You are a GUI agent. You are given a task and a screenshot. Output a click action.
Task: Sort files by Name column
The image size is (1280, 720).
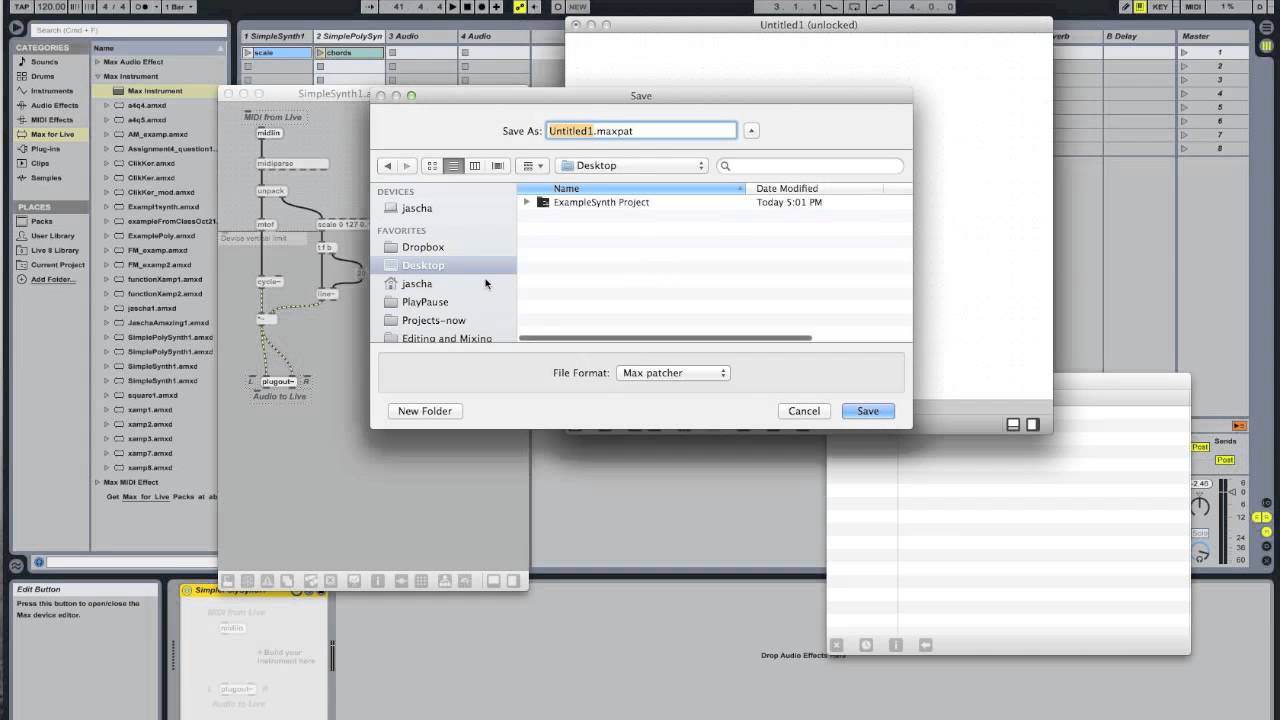click(631, 188)
